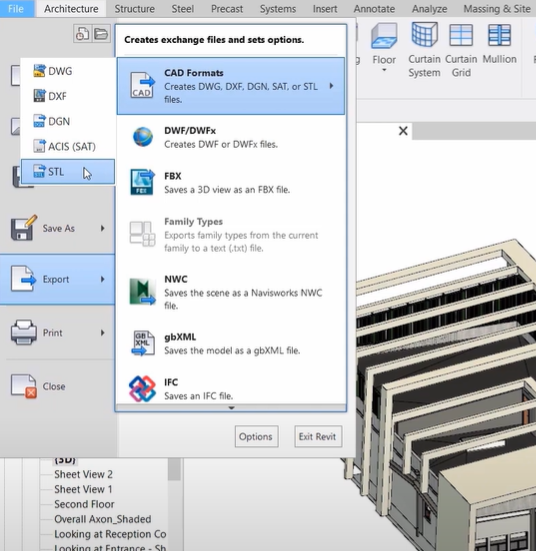This screenshot has width=536, height=551.
Task: Select Sheet View 2 in project browser
Action: (83, 474)
